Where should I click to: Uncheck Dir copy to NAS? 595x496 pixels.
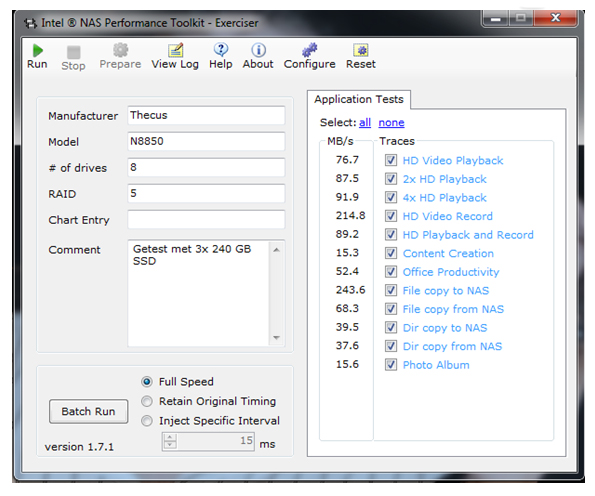click(391, 328)
